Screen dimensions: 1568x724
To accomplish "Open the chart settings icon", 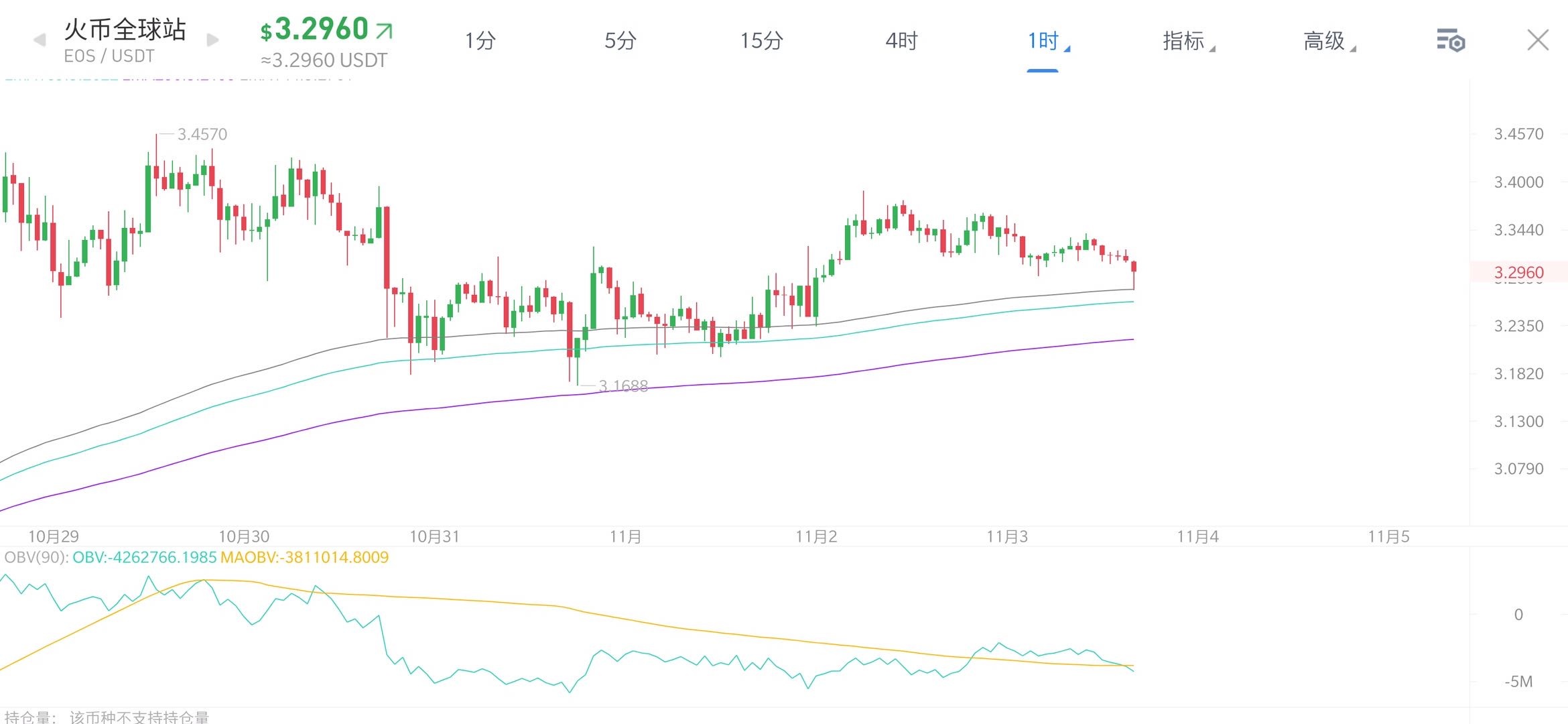I will tap(1450, 41).
